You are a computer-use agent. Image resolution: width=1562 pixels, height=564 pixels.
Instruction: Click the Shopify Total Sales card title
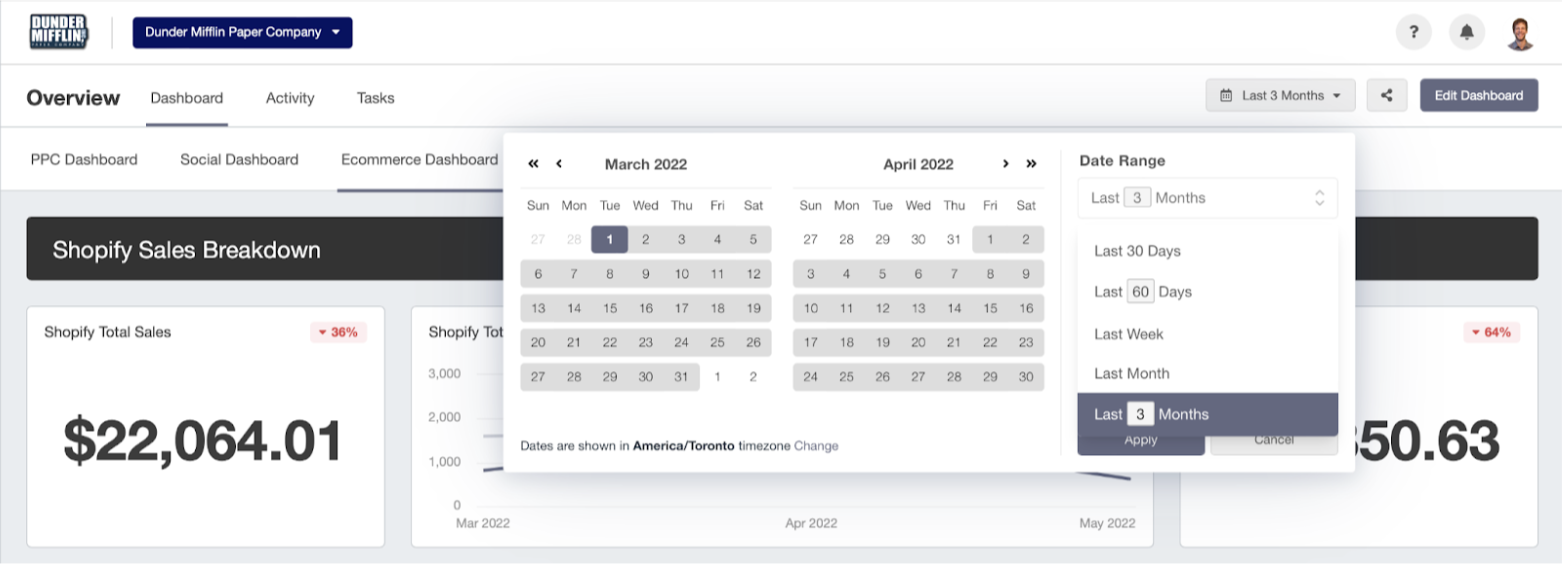pos(108,332)
